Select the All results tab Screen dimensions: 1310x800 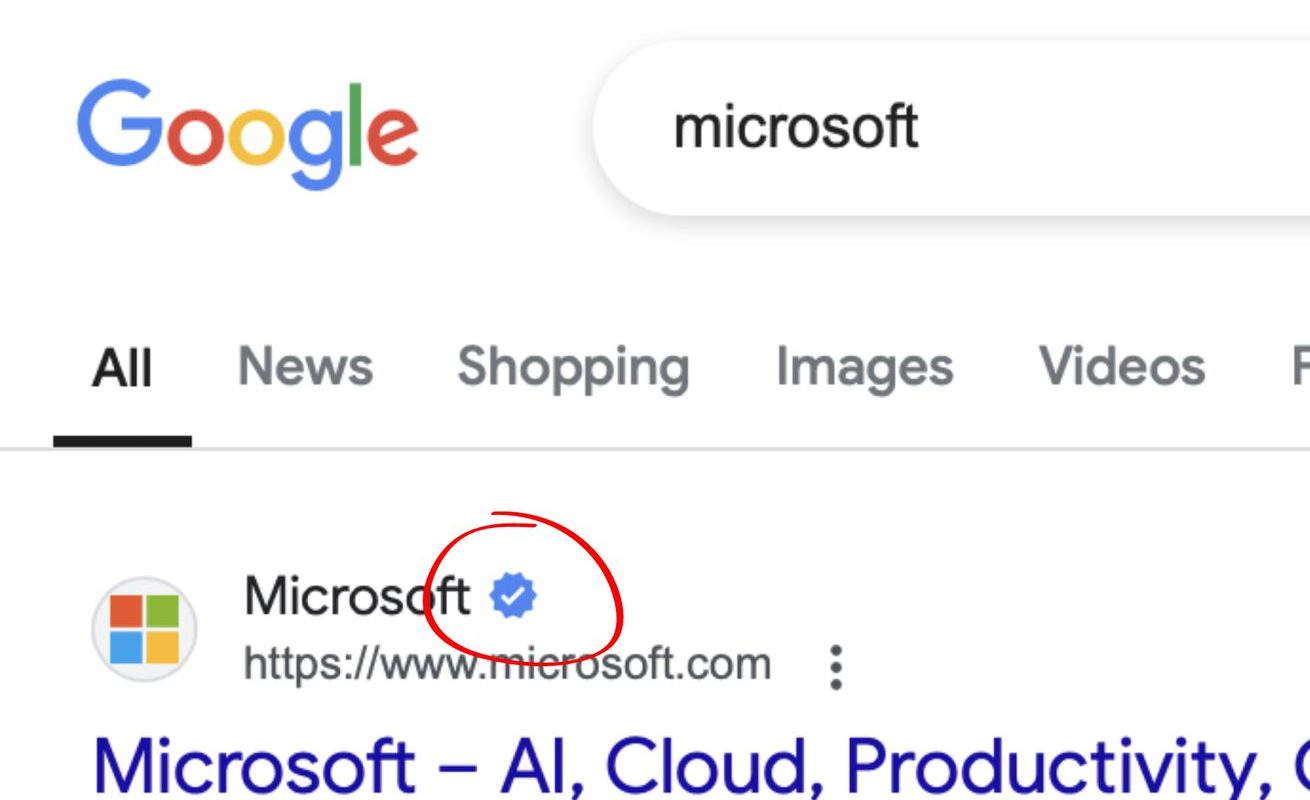(122, 368)
